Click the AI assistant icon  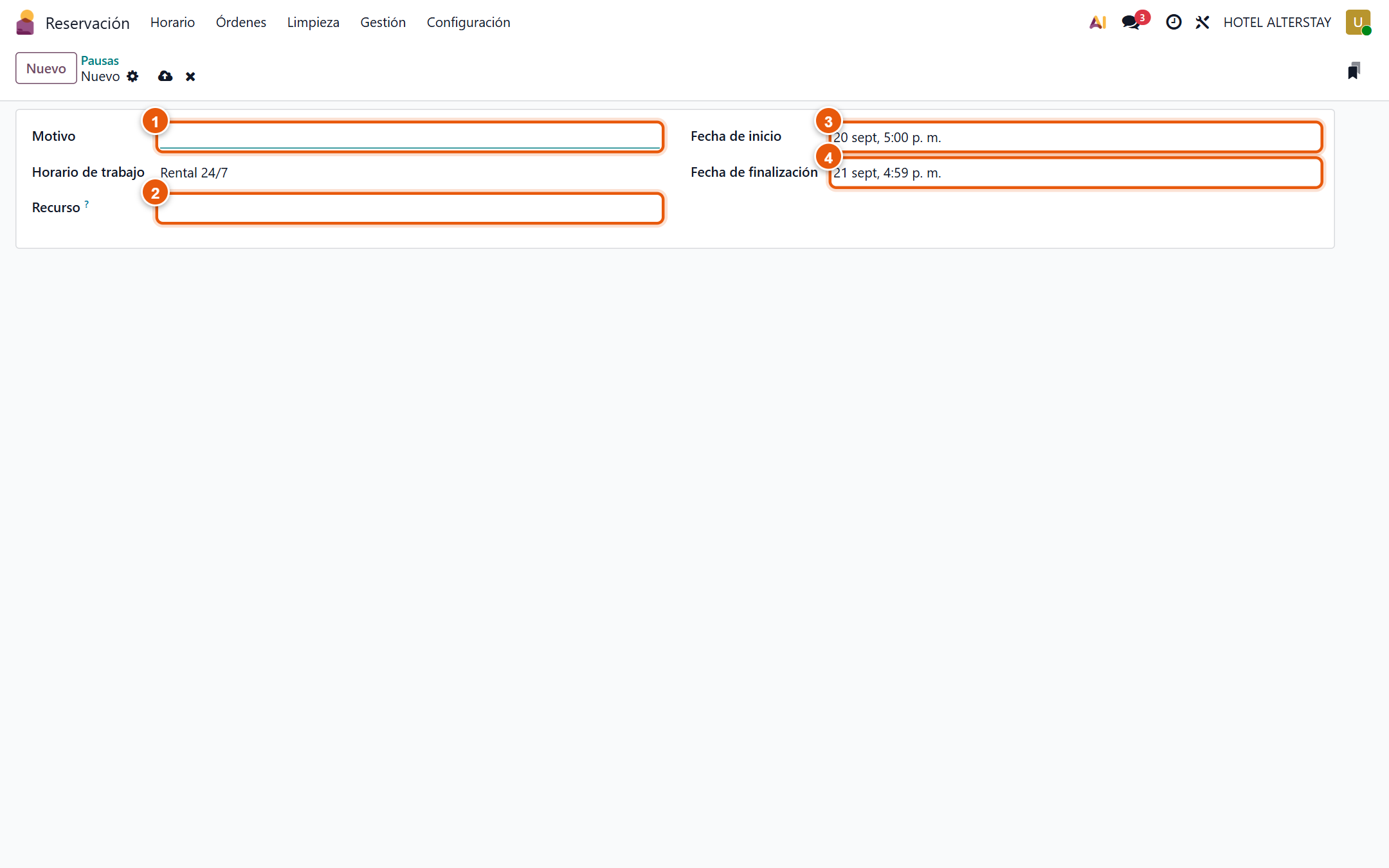[x=1098, y=23]
